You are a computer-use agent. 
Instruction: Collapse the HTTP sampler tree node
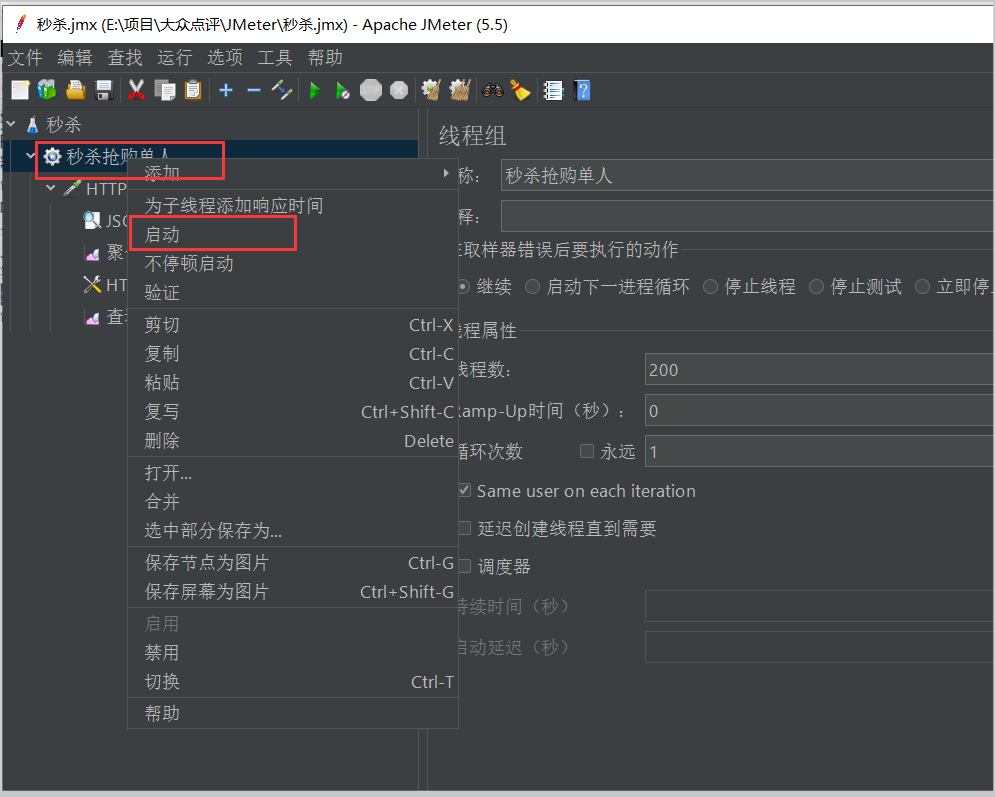(x=50, y=188)
